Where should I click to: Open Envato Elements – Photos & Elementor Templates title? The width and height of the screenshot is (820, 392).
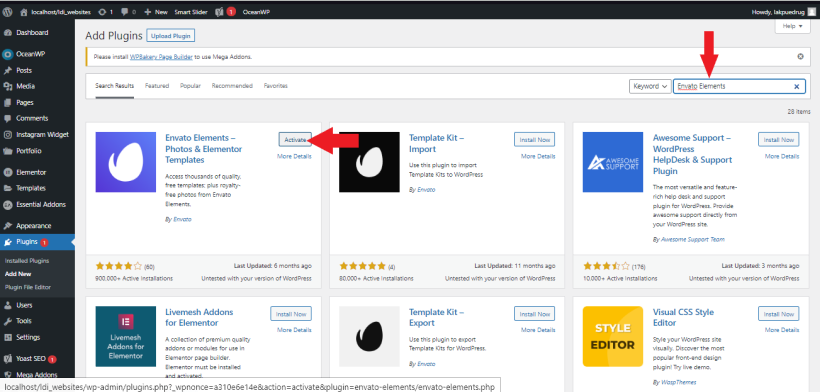click(x=203, y=148)
